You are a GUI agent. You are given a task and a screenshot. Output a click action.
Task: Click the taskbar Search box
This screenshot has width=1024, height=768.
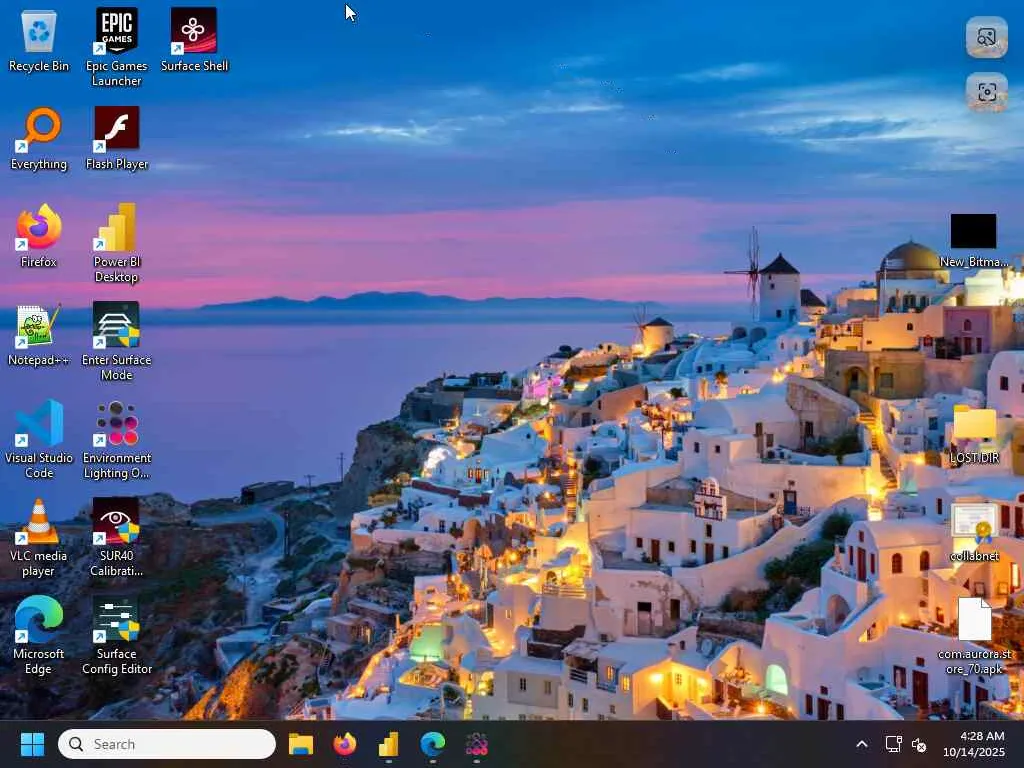pos(167,744)
